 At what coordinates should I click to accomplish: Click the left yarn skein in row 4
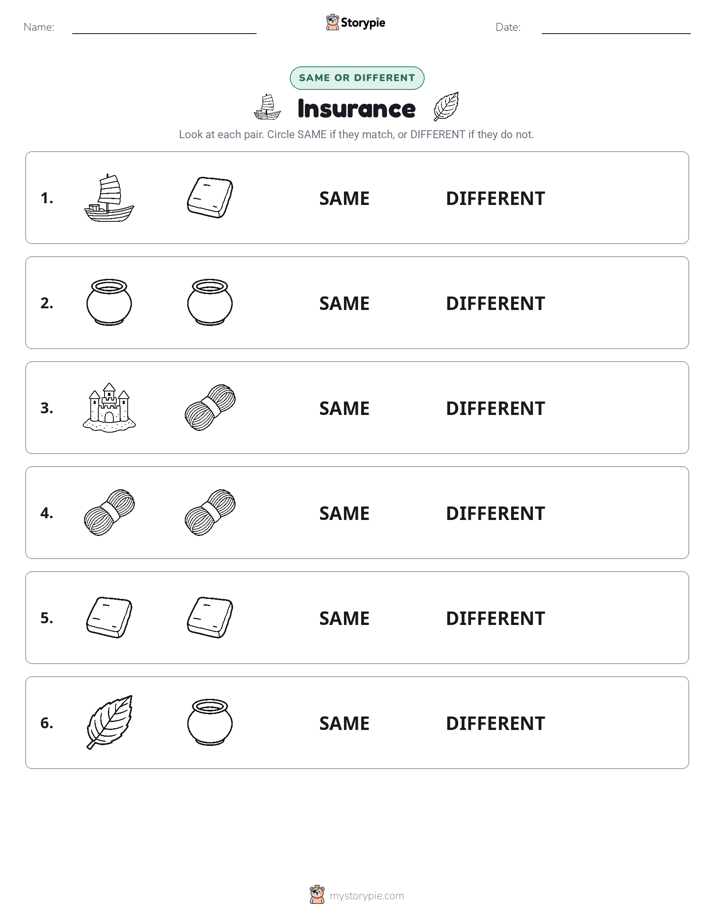click(x=109, y=513)
